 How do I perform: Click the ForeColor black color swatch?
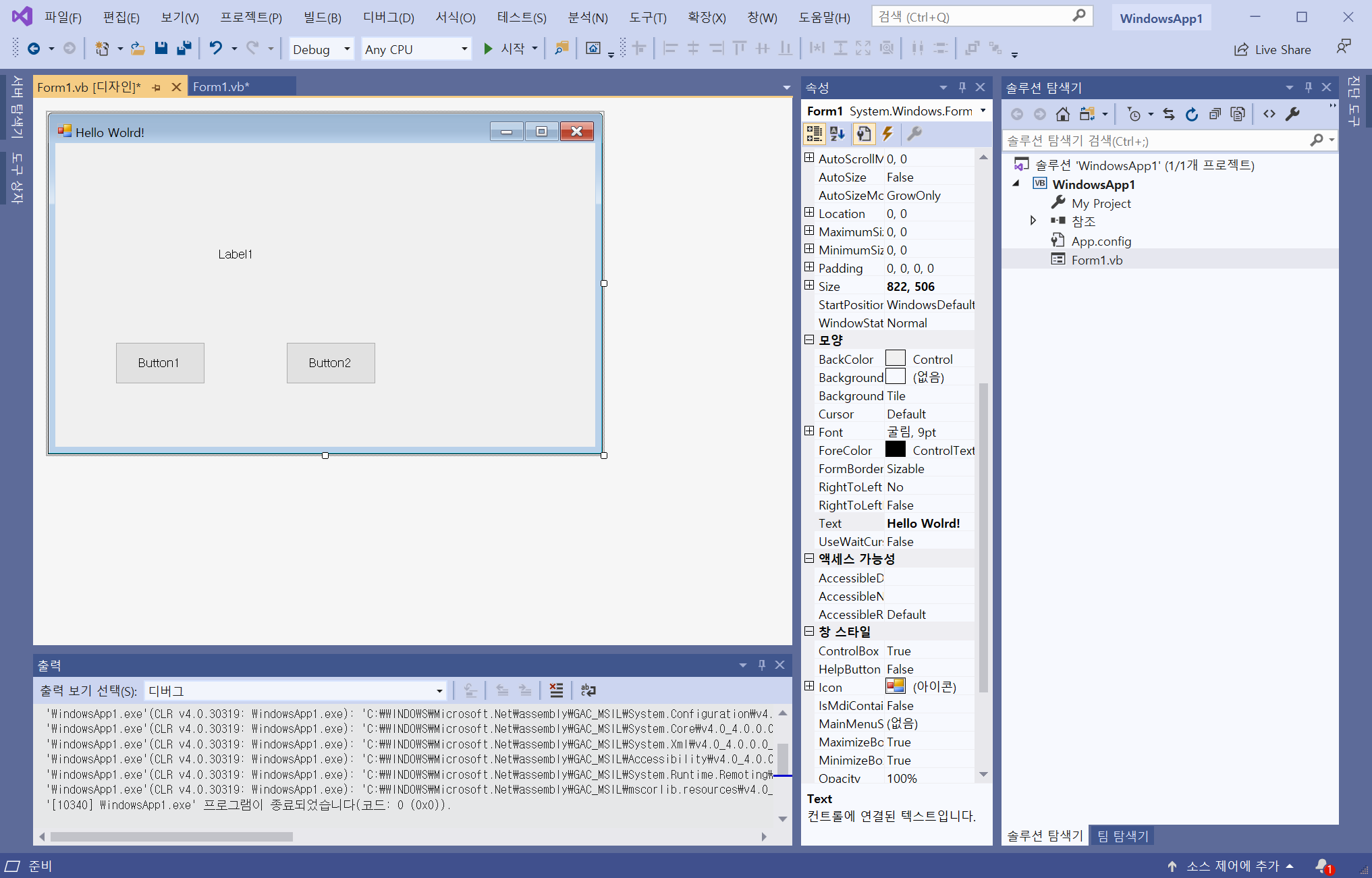895,450
